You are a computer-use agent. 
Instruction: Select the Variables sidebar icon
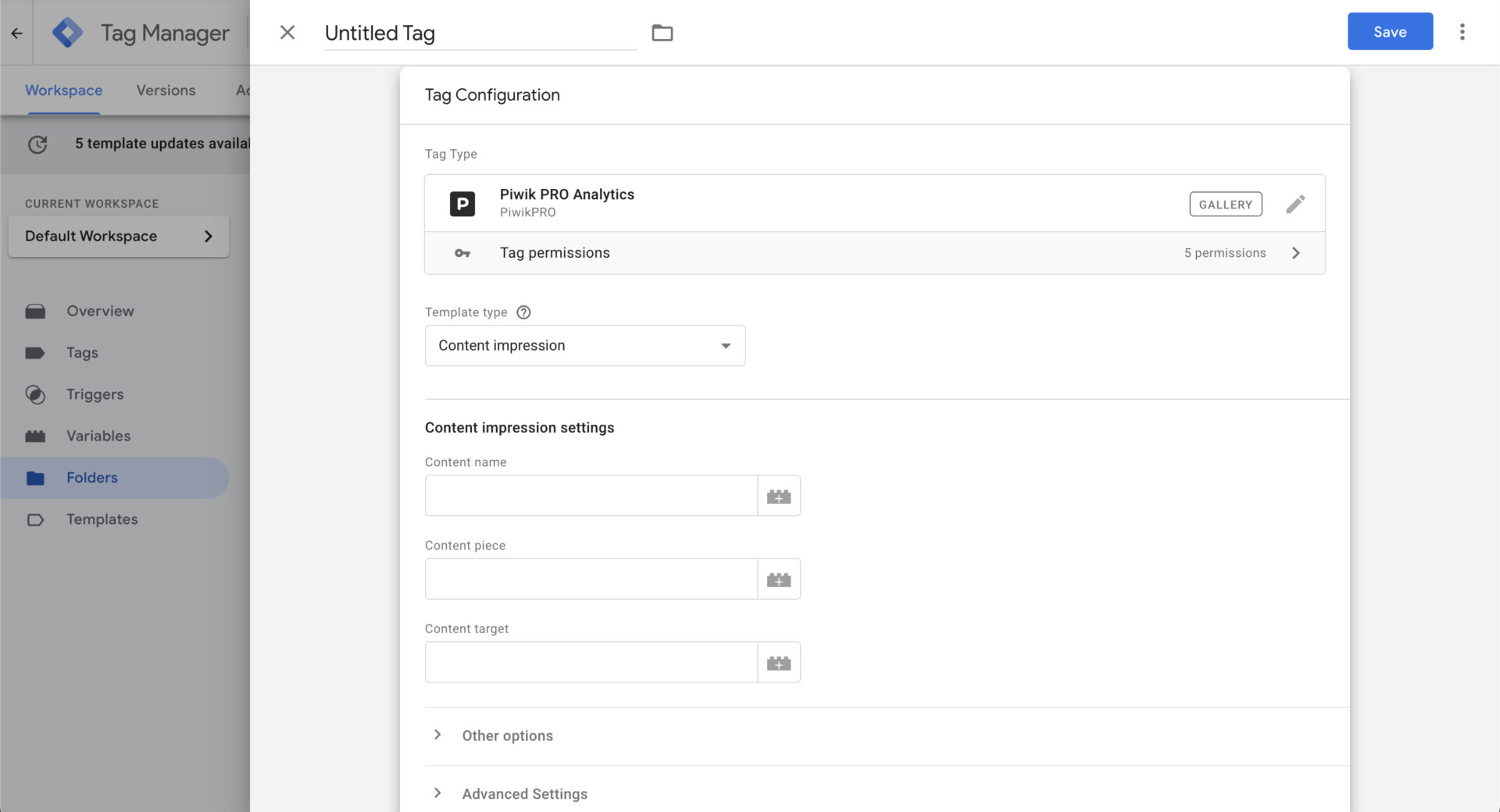(36, 436)
